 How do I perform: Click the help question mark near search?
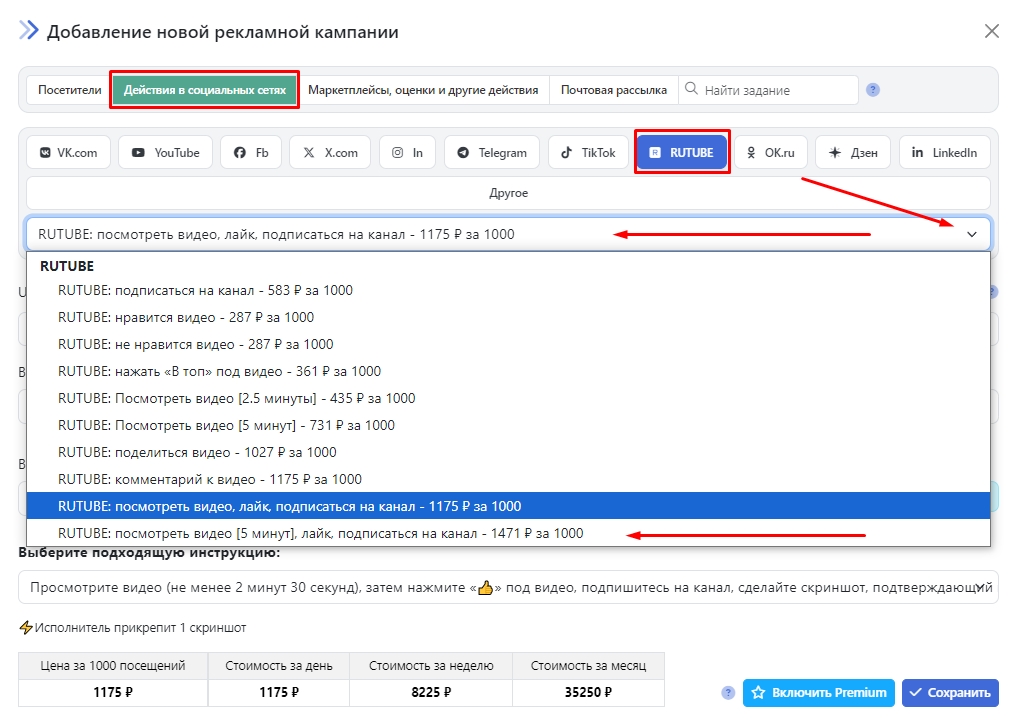(873, 90)
